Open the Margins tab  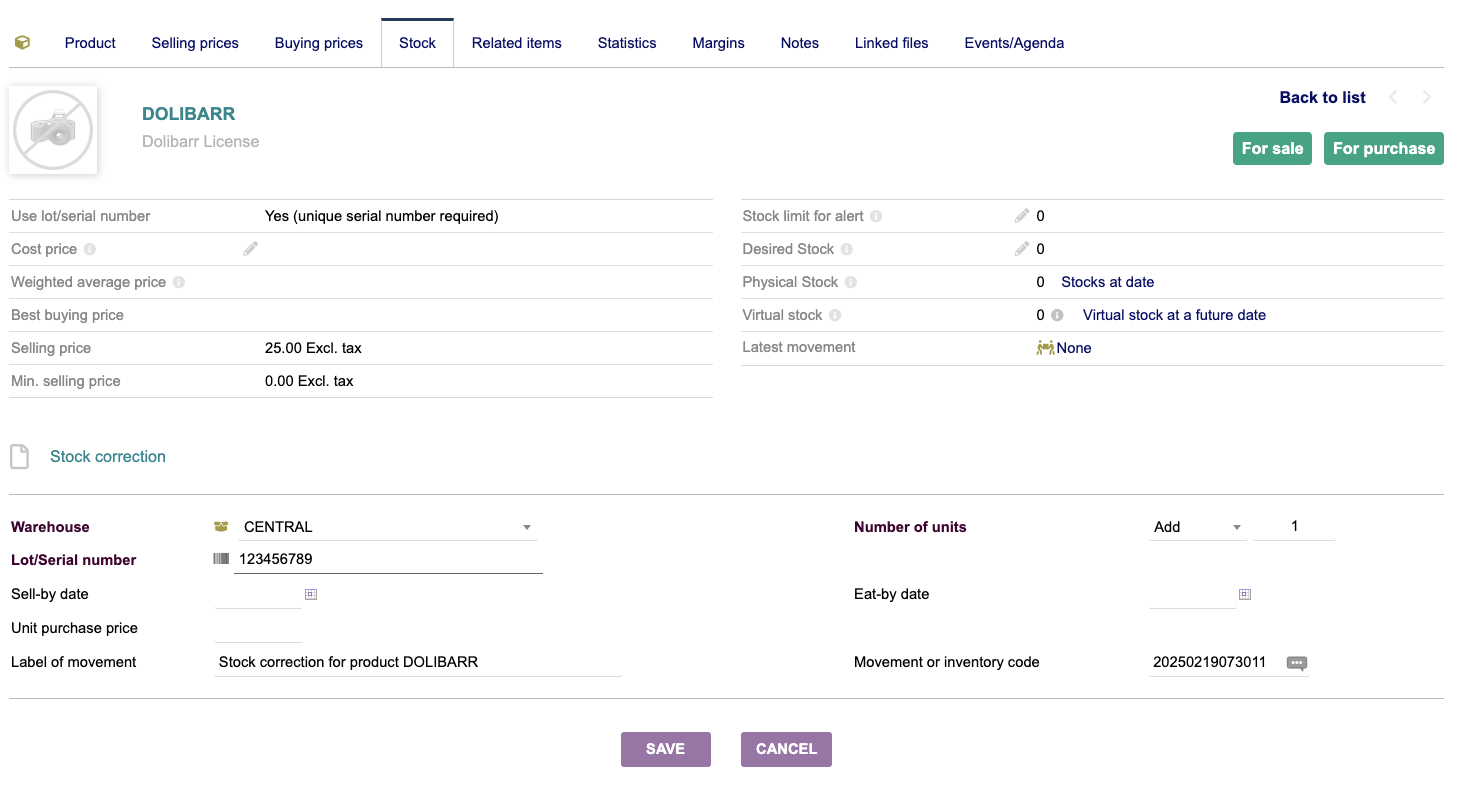click(718, 43)
